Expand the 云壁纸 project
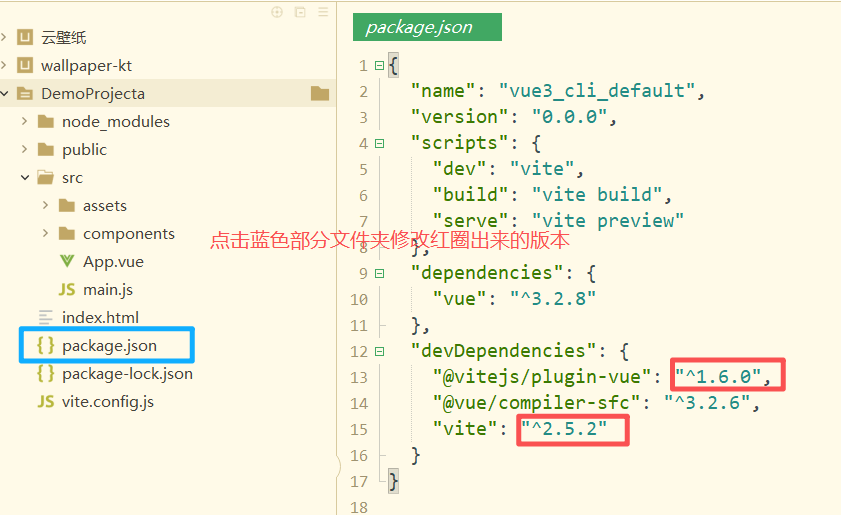 click(x=4, y=37)
